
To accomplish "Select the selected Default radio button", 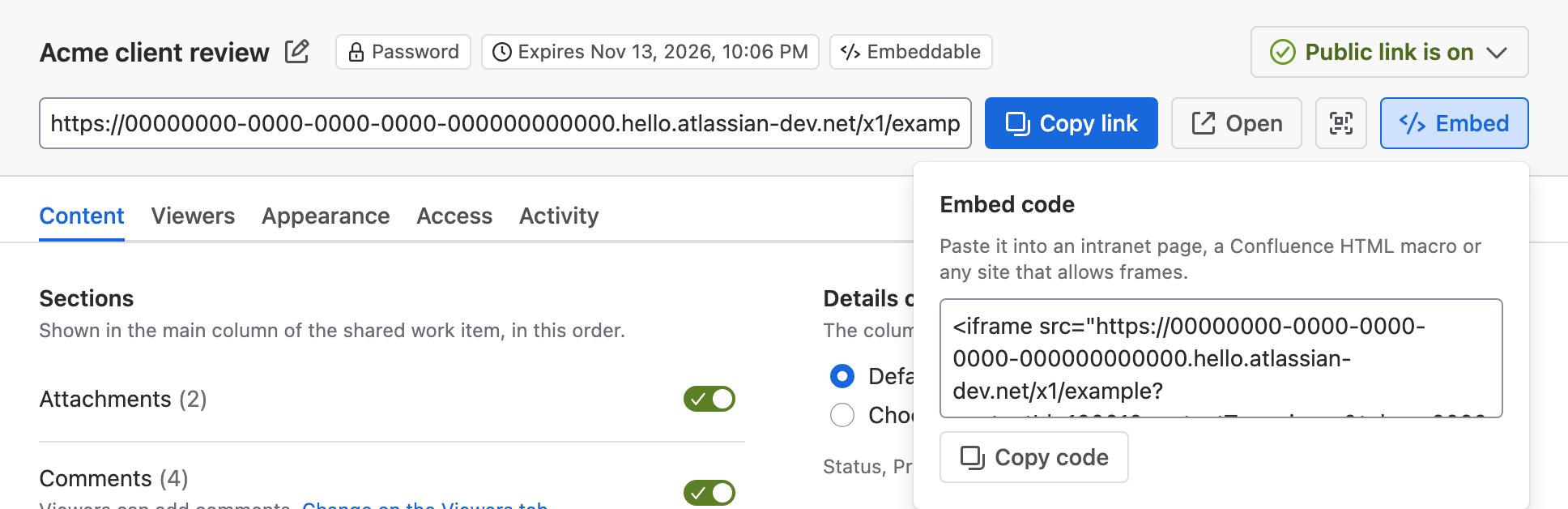I will 842,376.
